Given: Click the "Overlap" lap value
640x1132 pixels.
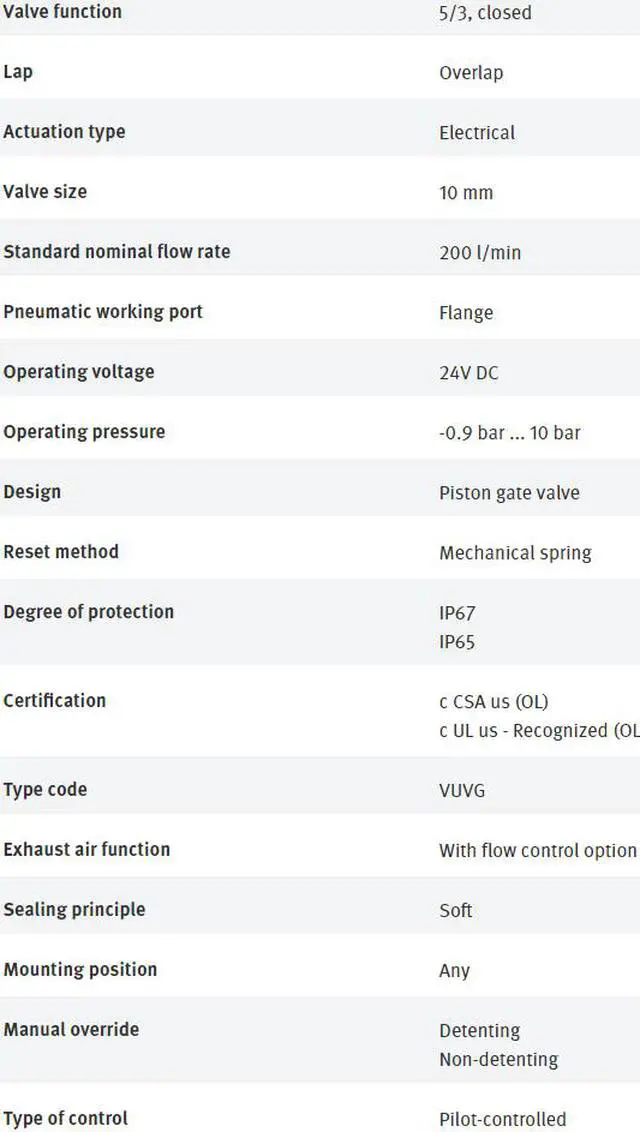Looking at the screenshot, I should click(x=471, y=73).
